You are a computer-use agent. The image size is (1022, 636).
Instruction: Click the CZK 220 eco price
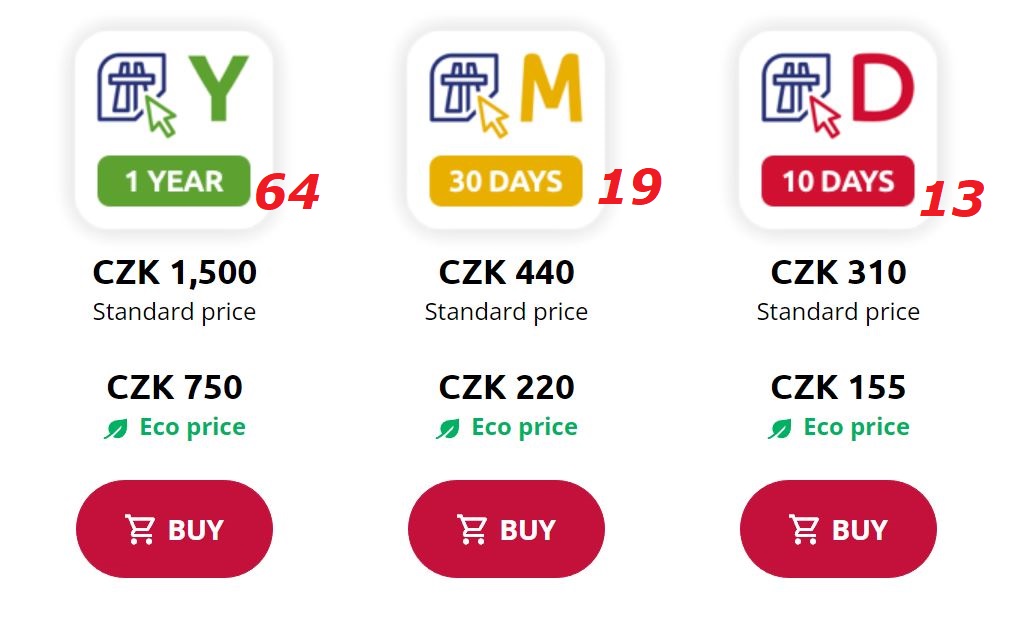pyautogui.click(x=506, y=387)
